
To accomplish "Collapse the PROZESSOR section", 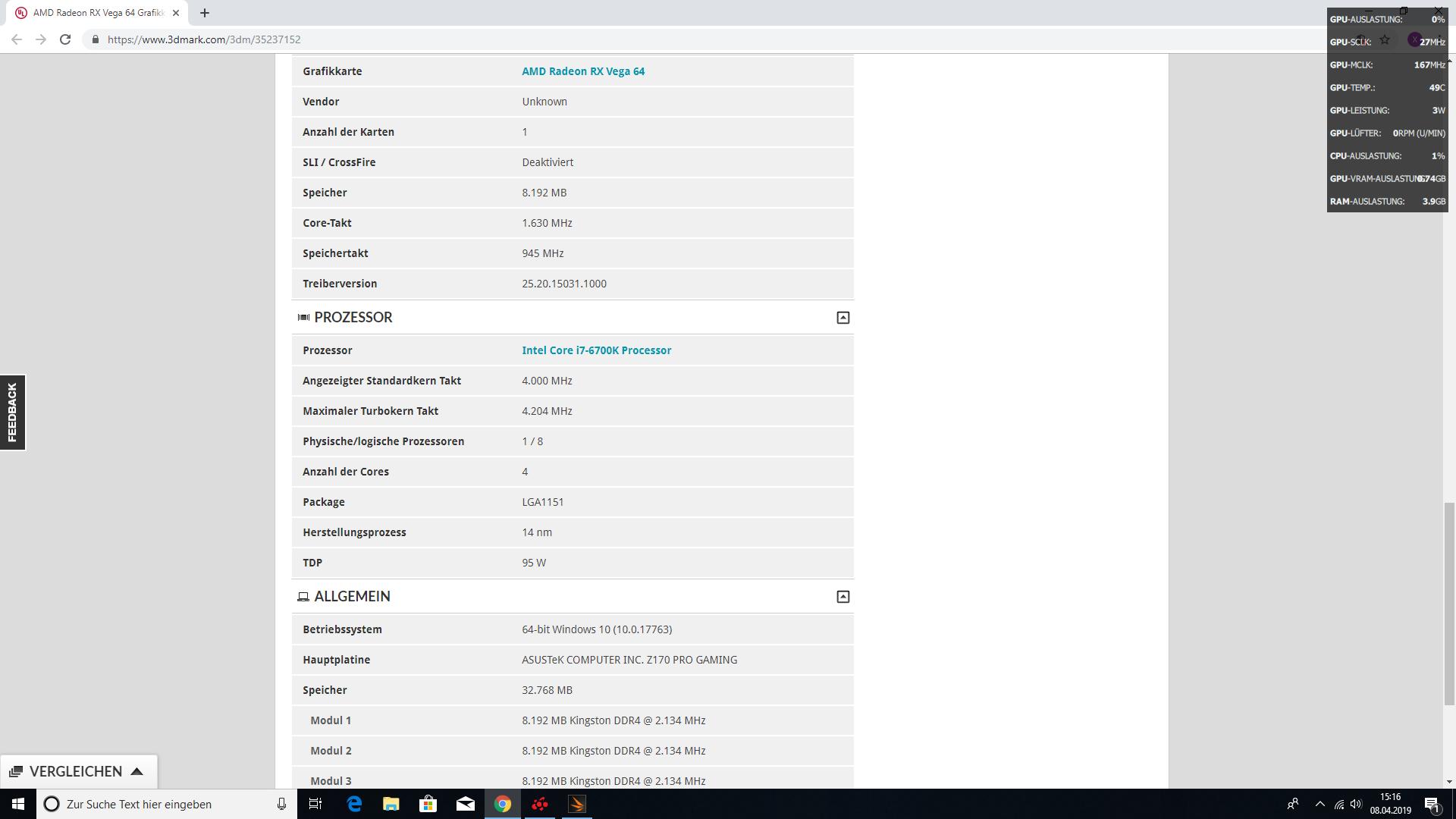I will [x=843, y=318].
